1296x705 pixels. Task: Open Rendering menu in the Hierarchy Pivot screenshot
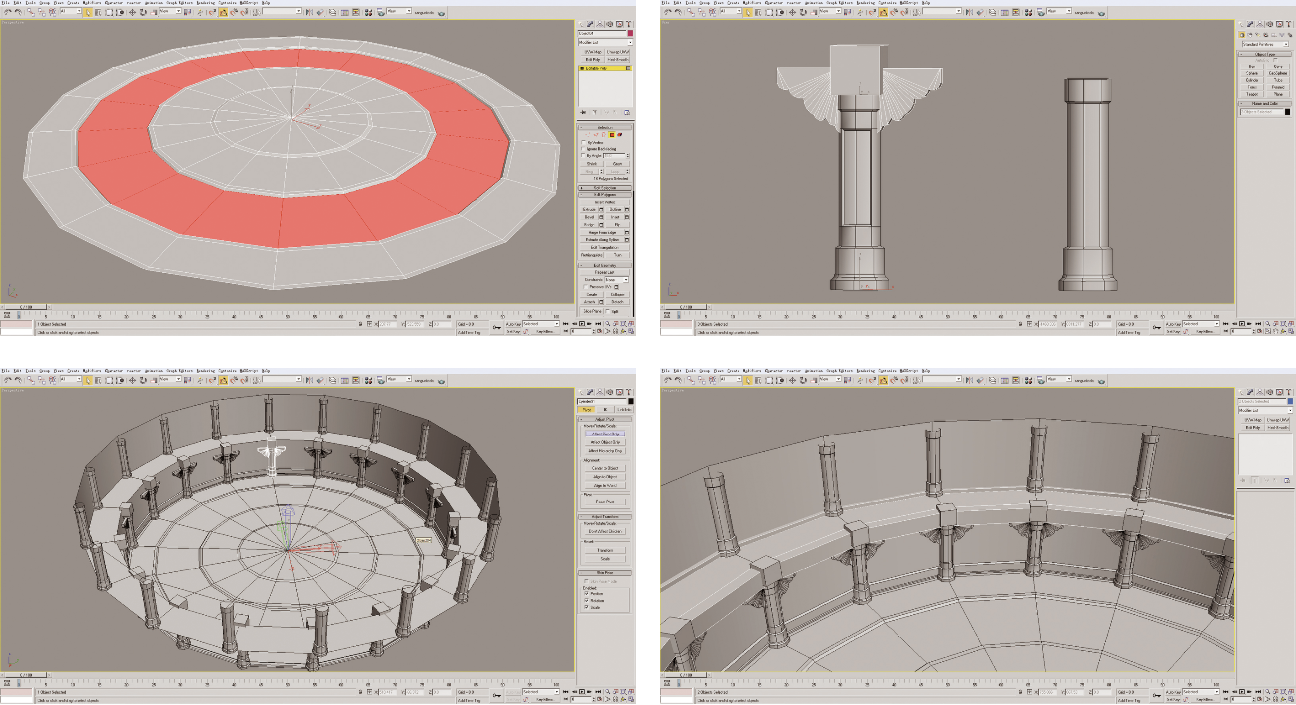click(205, 373)
